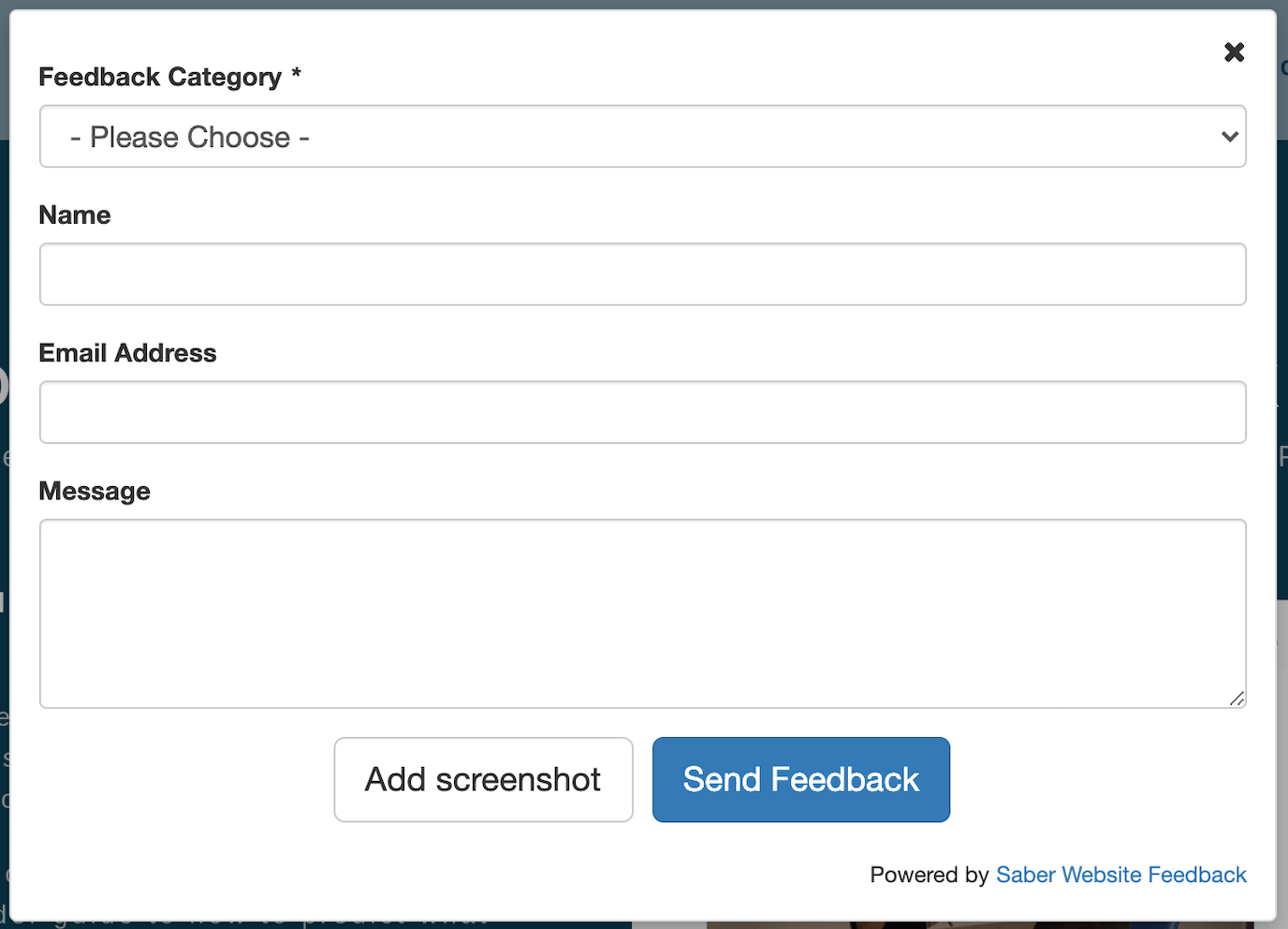Viewport: 1288px width, 929px height.
Task: Click the 'Powered by' attribution link
Action: tap(1120, 875)
